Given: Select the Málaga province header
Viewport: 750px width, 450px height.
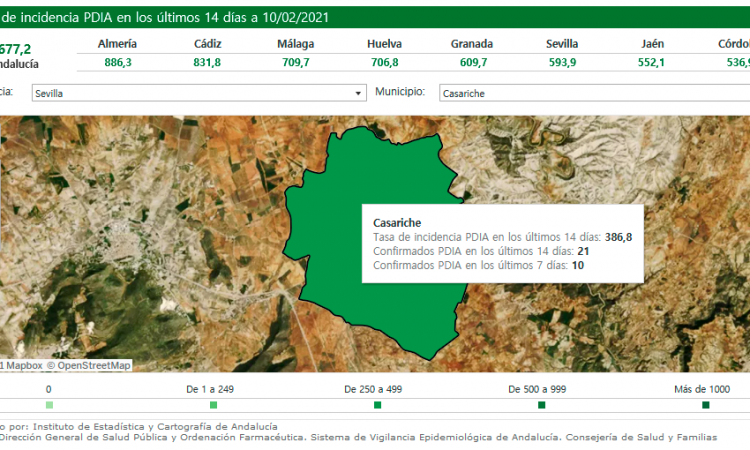Looking at the screenshot, I should tap(295, 44).
